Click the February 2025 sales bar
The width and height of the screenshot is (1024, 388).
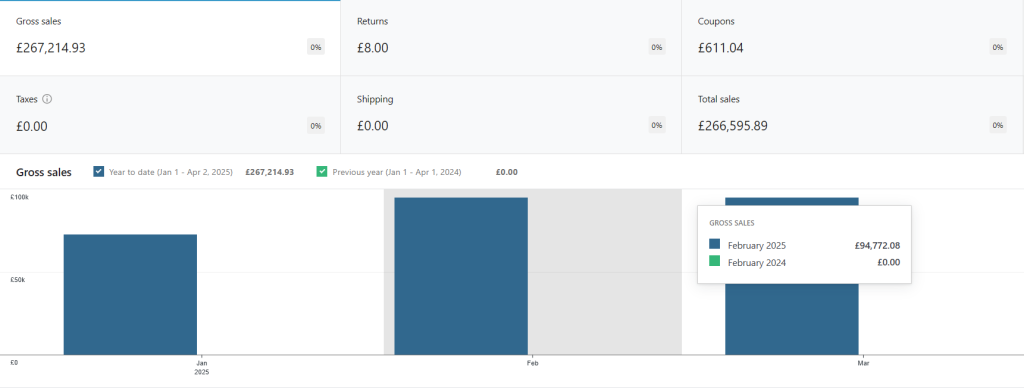coord(461,276)
